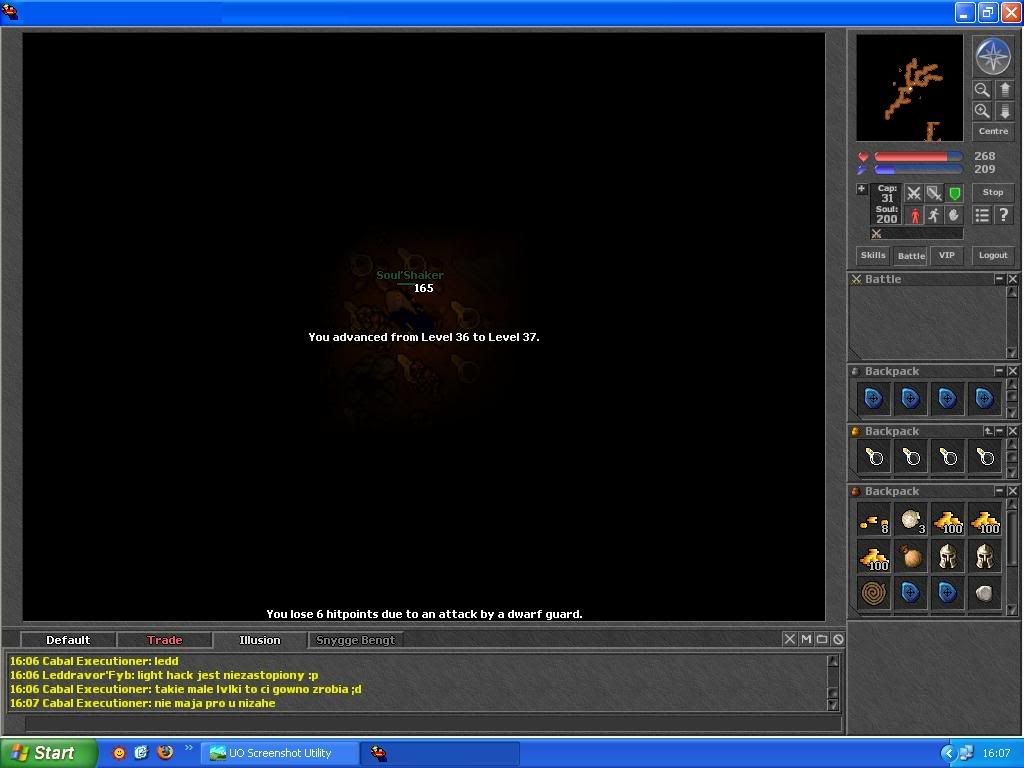Click the gray backpack title icon

tap(856, 372)
